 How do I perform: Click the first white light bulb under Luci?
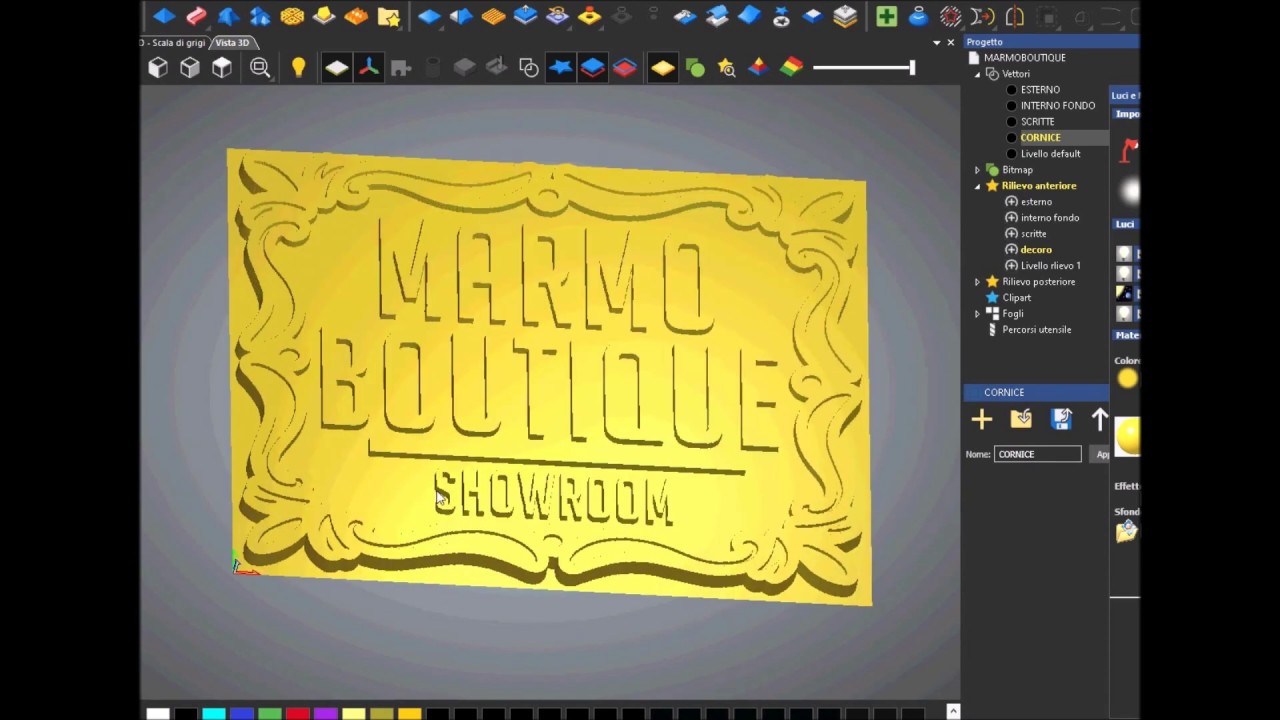(1124, 254)
